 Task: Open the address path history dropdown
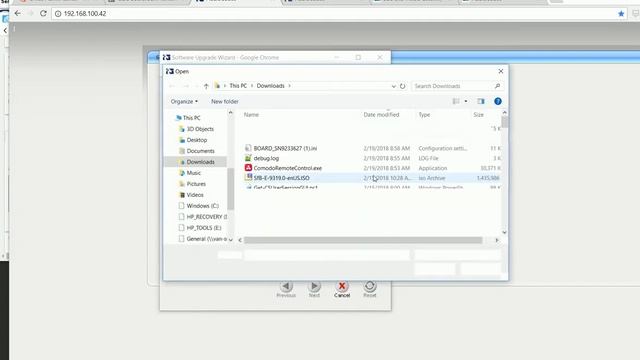pos(393,86)
